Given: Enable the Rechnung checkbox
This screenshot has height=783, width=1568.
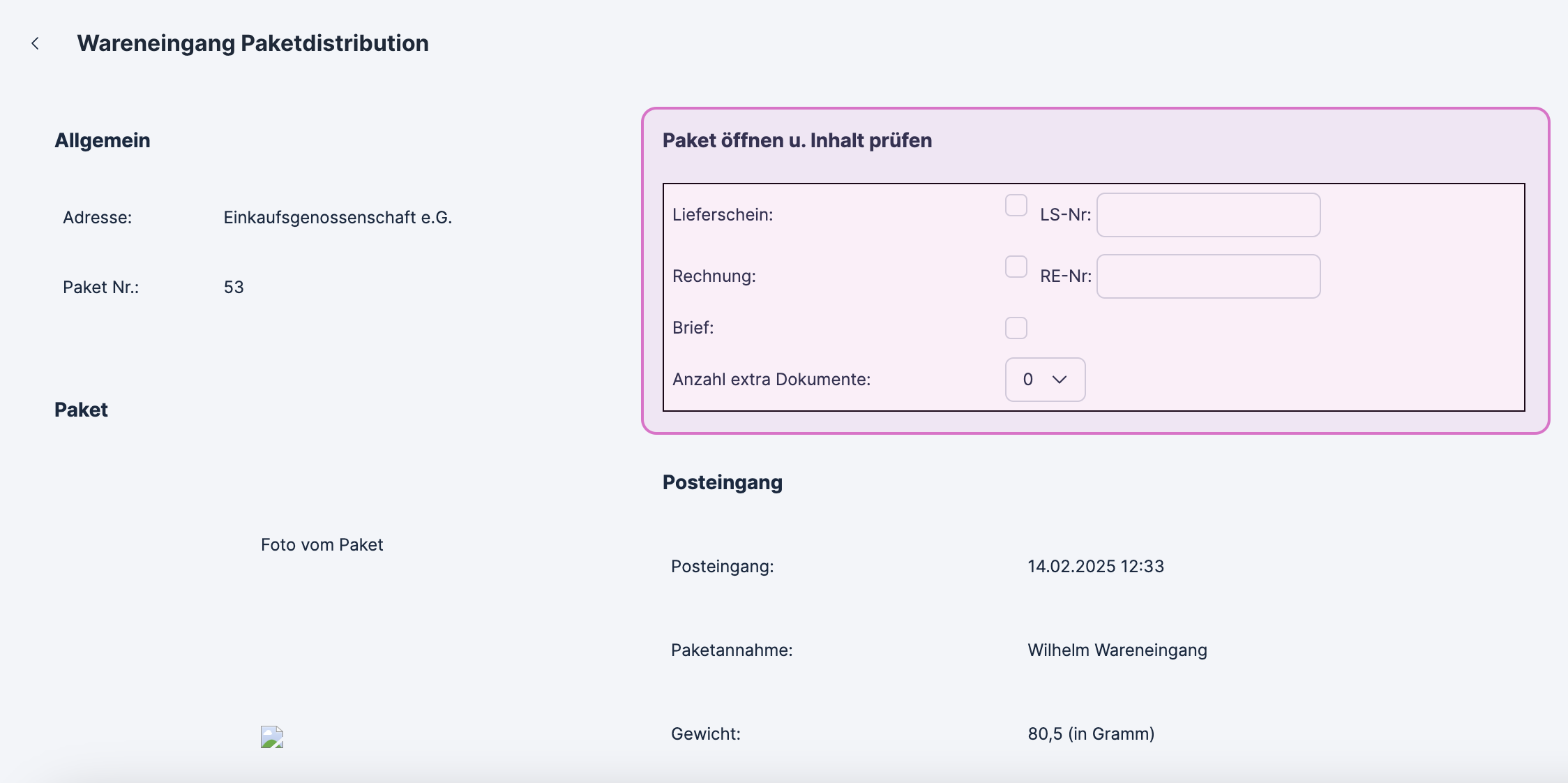Looking at the screenshot, I should 1016,267.
